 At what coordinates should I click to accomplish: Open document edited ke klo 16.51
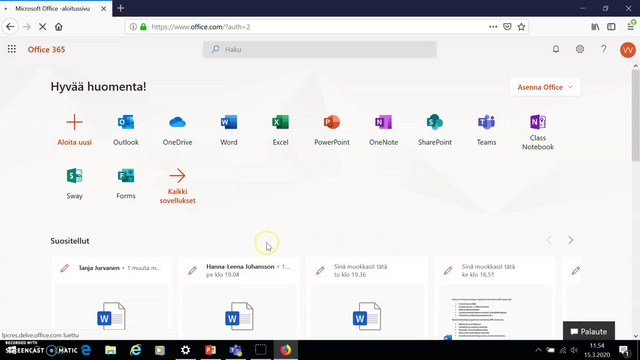[494, 298]
